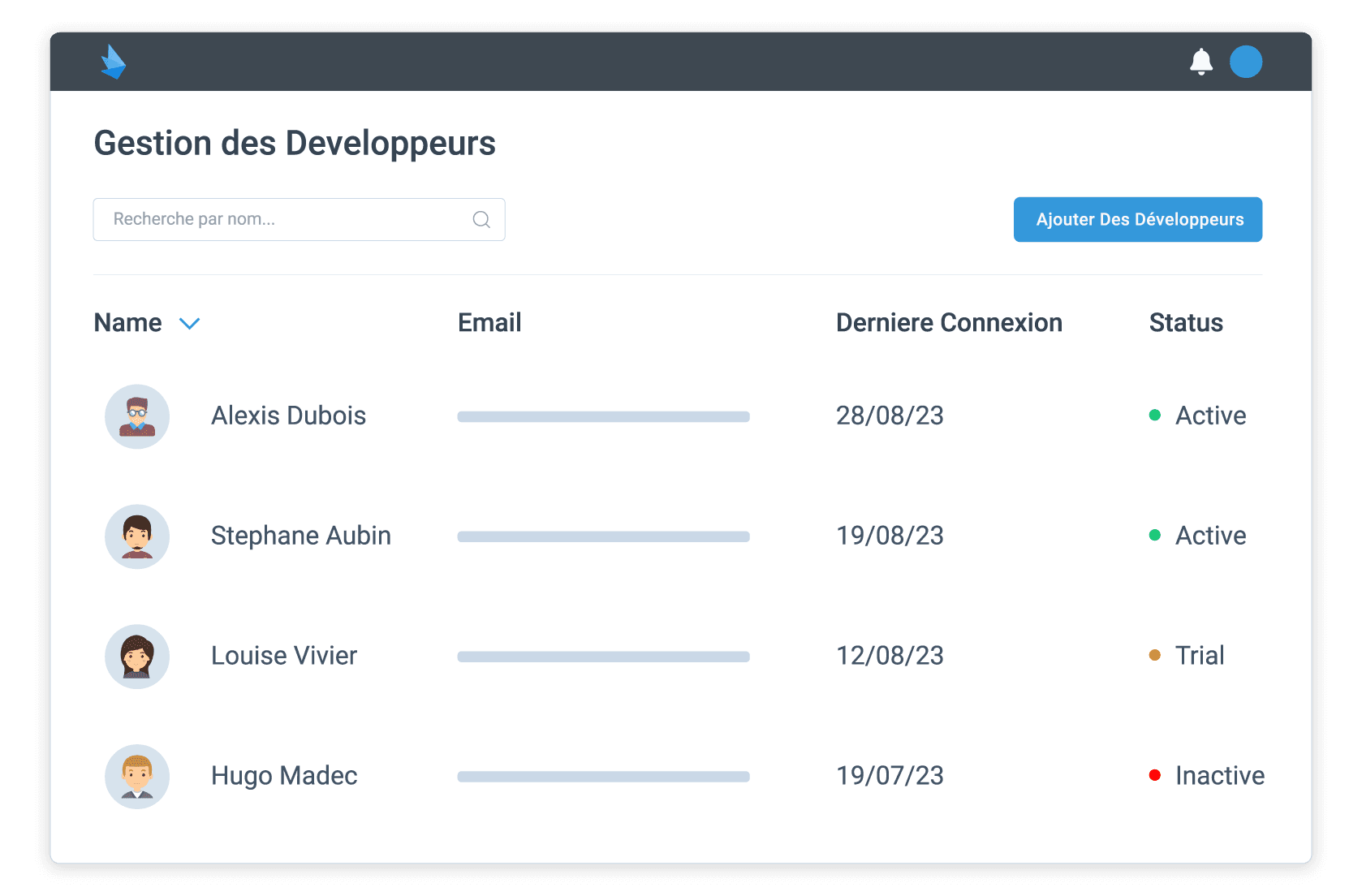Image resolution: width=1362 pixels, height=896 pixels.
Task: Toggle Hugo Madec's Inactive status indicator
Action: [1154, 776]
